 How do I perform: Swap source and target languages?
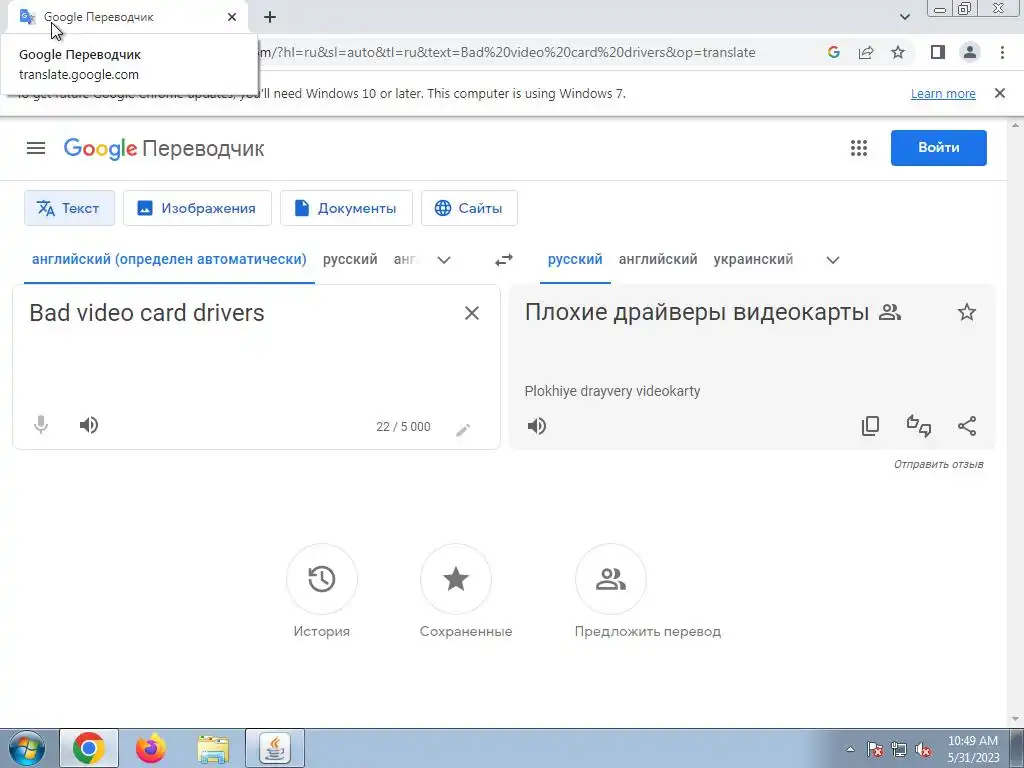(504, 260)
